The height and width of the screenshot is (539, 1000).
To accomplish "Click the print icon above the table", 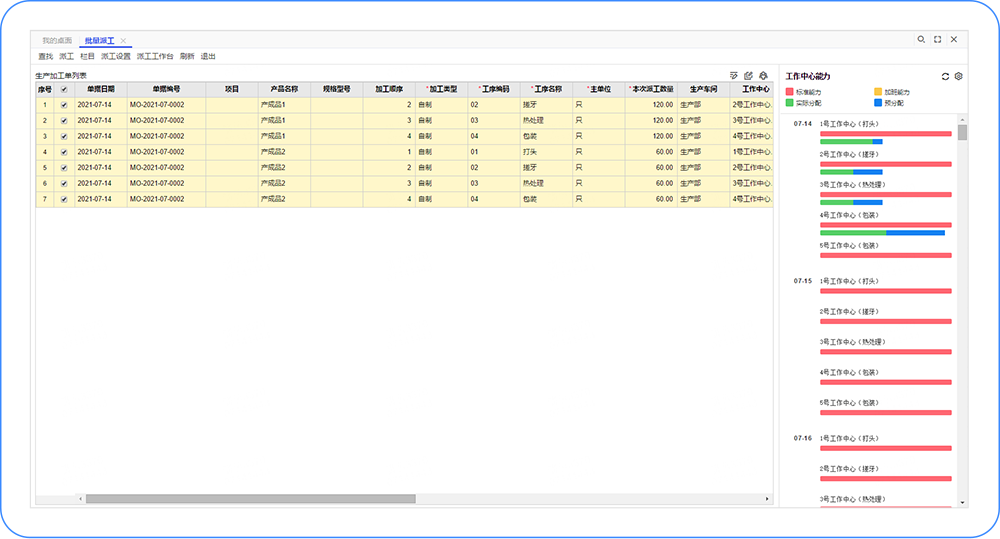I will coord(763,76).
